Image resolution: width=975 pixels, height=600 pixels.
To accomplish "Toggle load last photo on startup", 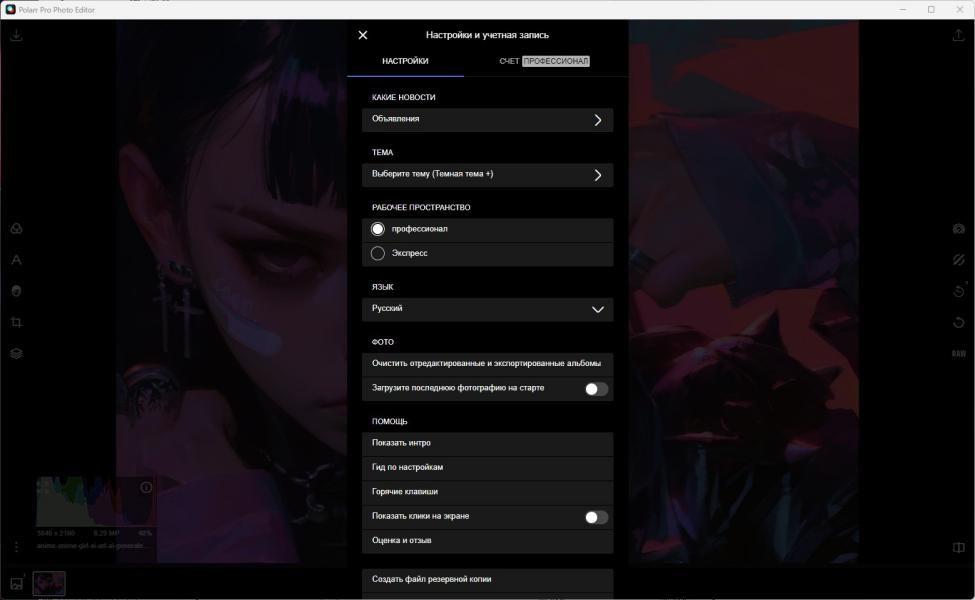I will [596, 389].
